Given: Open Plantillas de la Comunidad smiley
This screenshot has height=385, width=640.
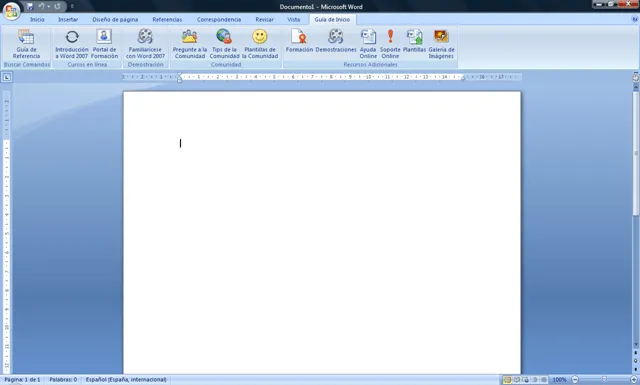Looking at the screenshot, I should pos(260,44).
